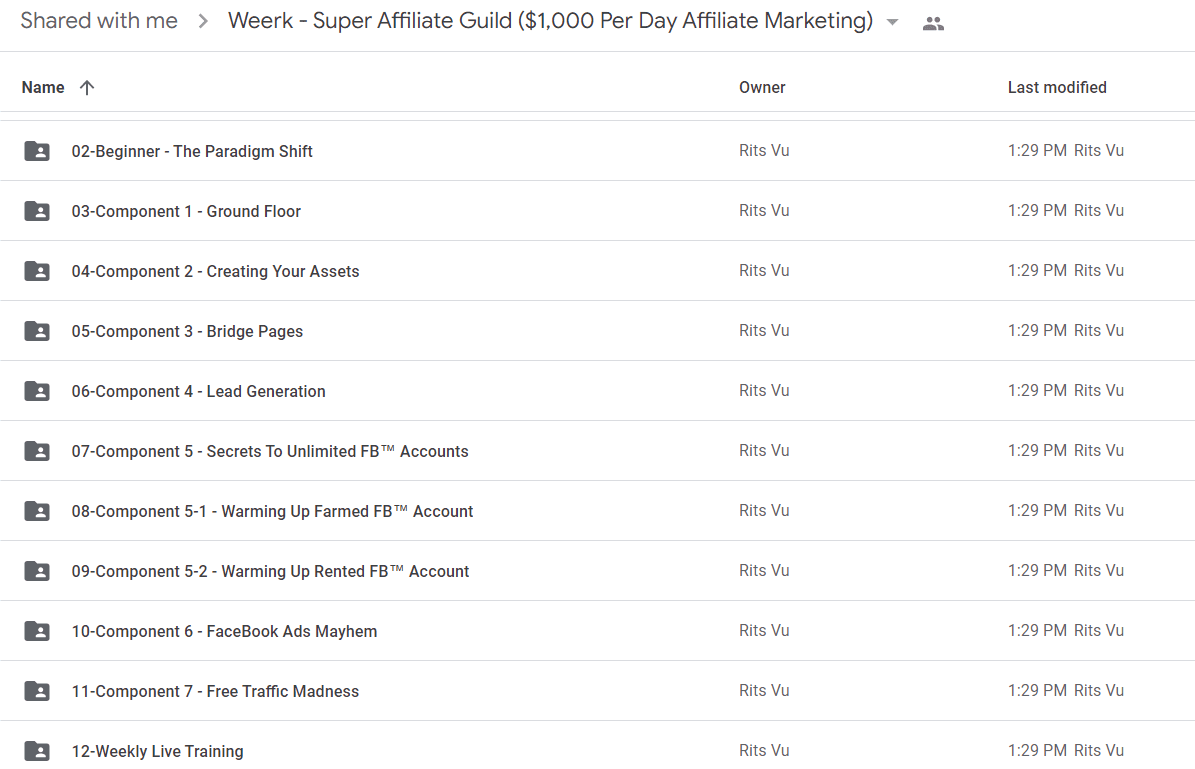Reverse sort order using the Name arrow
Screen dimensions: 1195x769
(x=87, y=88)
